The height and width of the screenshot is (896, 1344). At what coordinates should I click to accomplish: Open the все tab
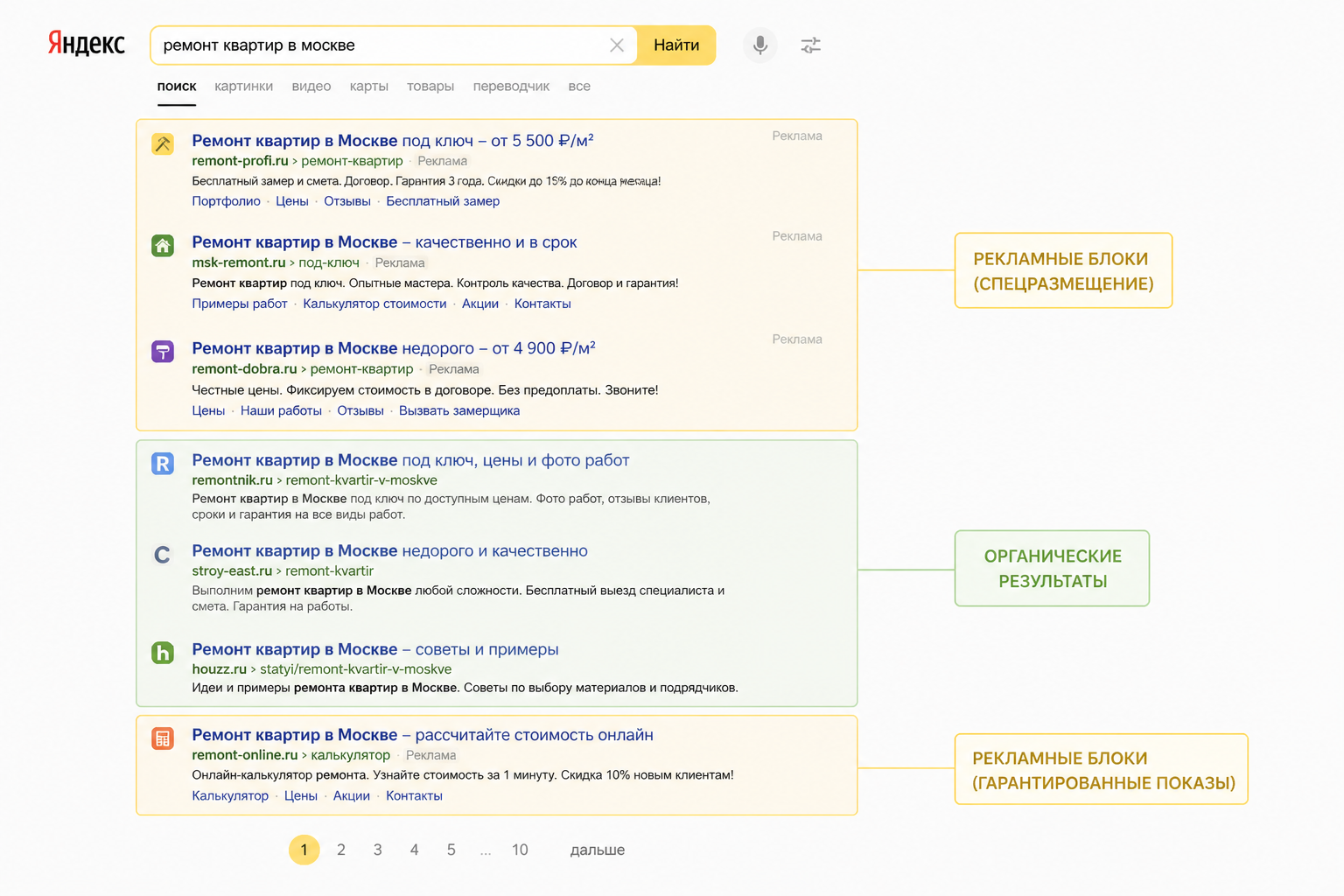click(x=579, y=87)
